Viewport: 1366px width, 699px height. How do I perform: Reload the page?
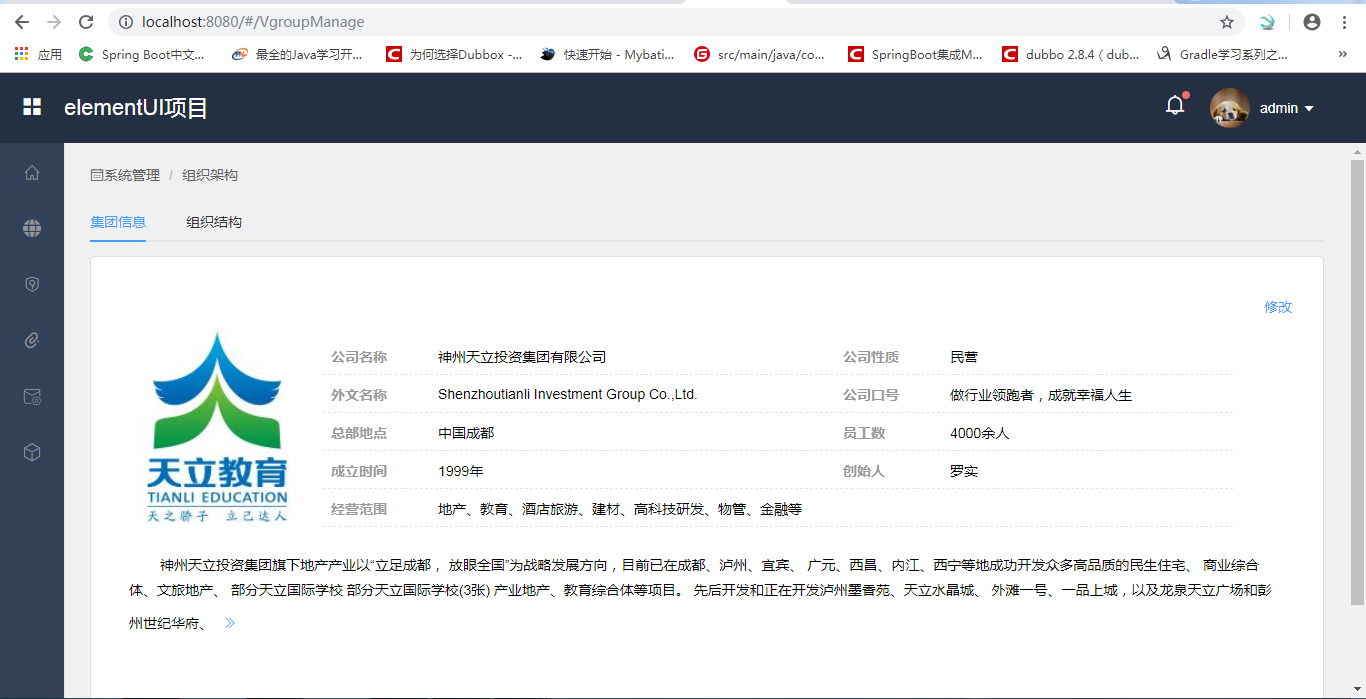86,22
